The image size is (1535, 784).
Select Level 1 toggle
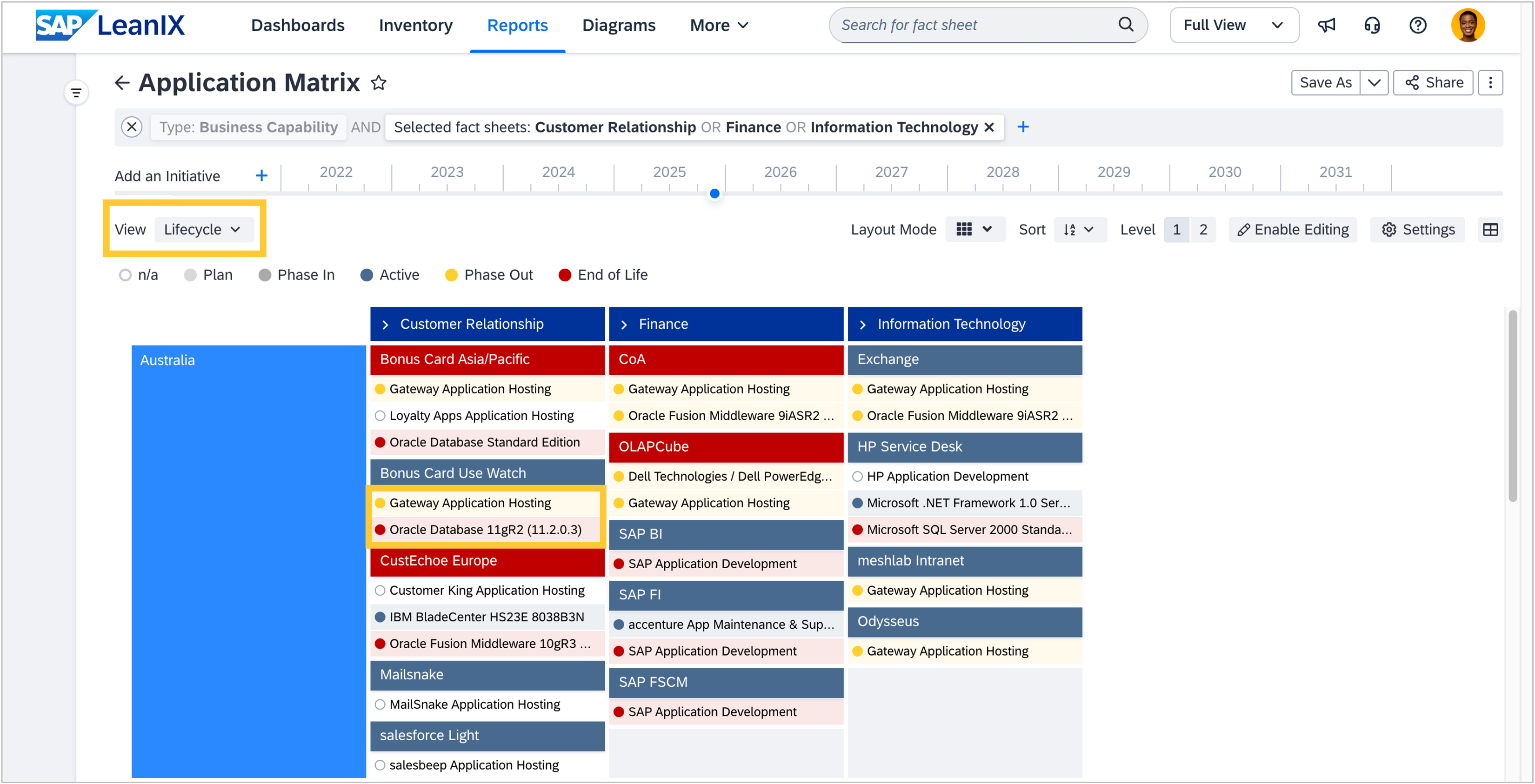(x=1176, y=229)
